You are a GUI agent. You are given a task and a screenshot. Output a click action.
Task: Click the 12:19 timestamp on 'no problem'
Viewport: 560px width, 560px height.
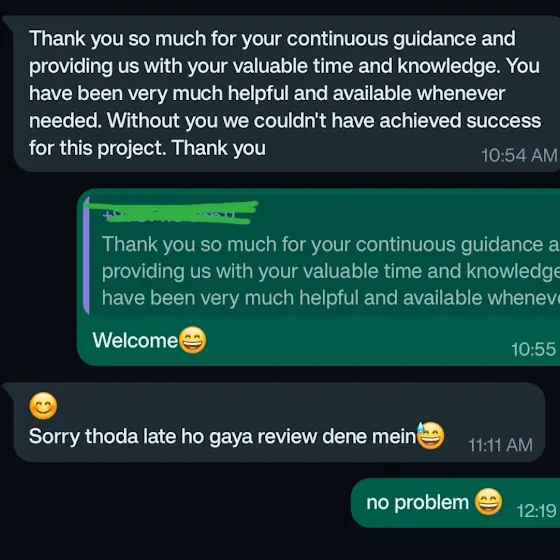[x=536, y=511]
